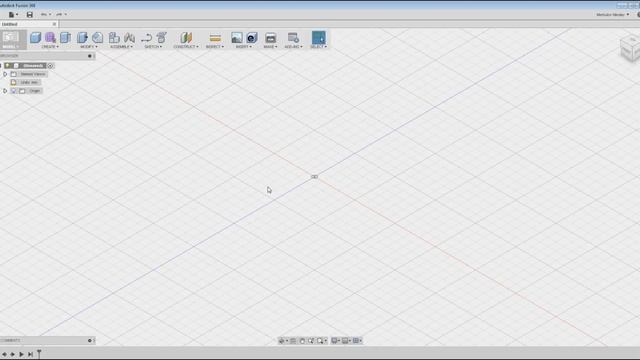Image resolution: width=640 pixels, height=360 pixels.
Task: Select the Add-Ins scripts tool
Action: point(293,38)
